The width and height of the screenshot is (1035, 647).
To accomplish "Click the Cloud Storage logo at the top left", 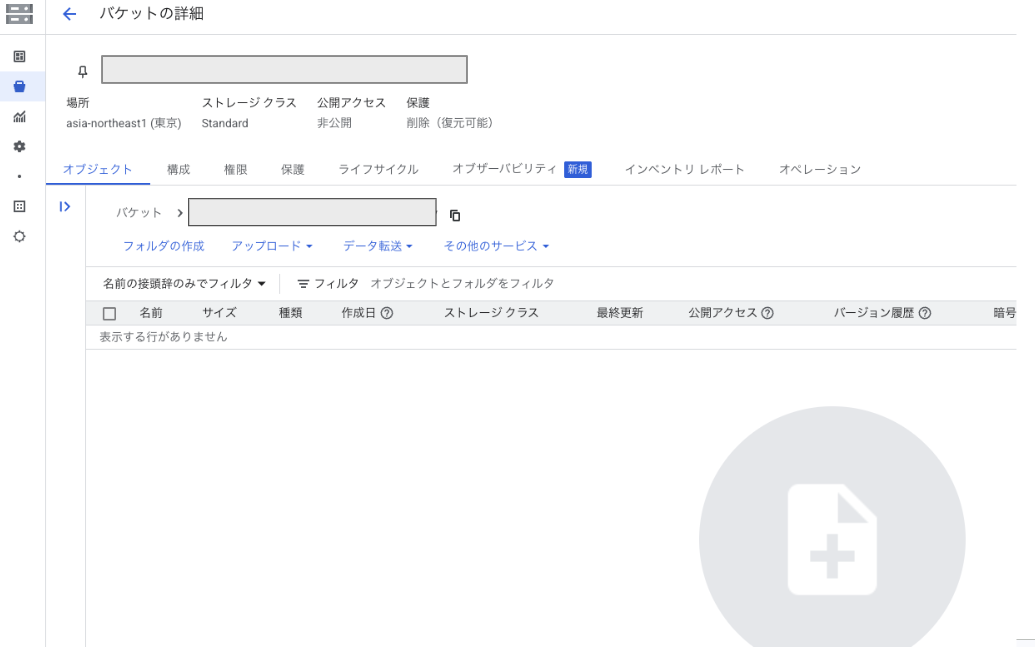I will 19,14.
